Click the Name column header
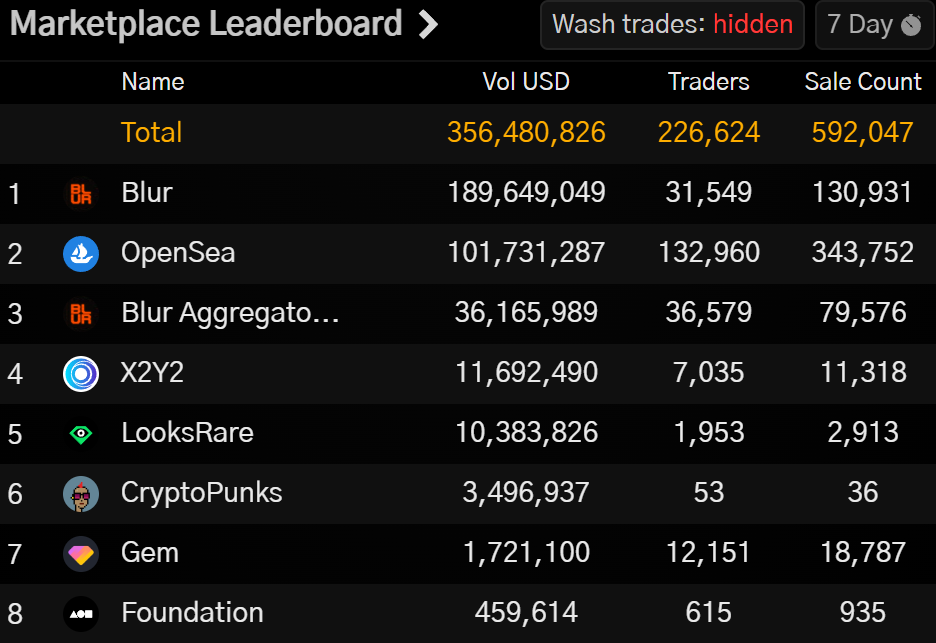 click(153, 82)
